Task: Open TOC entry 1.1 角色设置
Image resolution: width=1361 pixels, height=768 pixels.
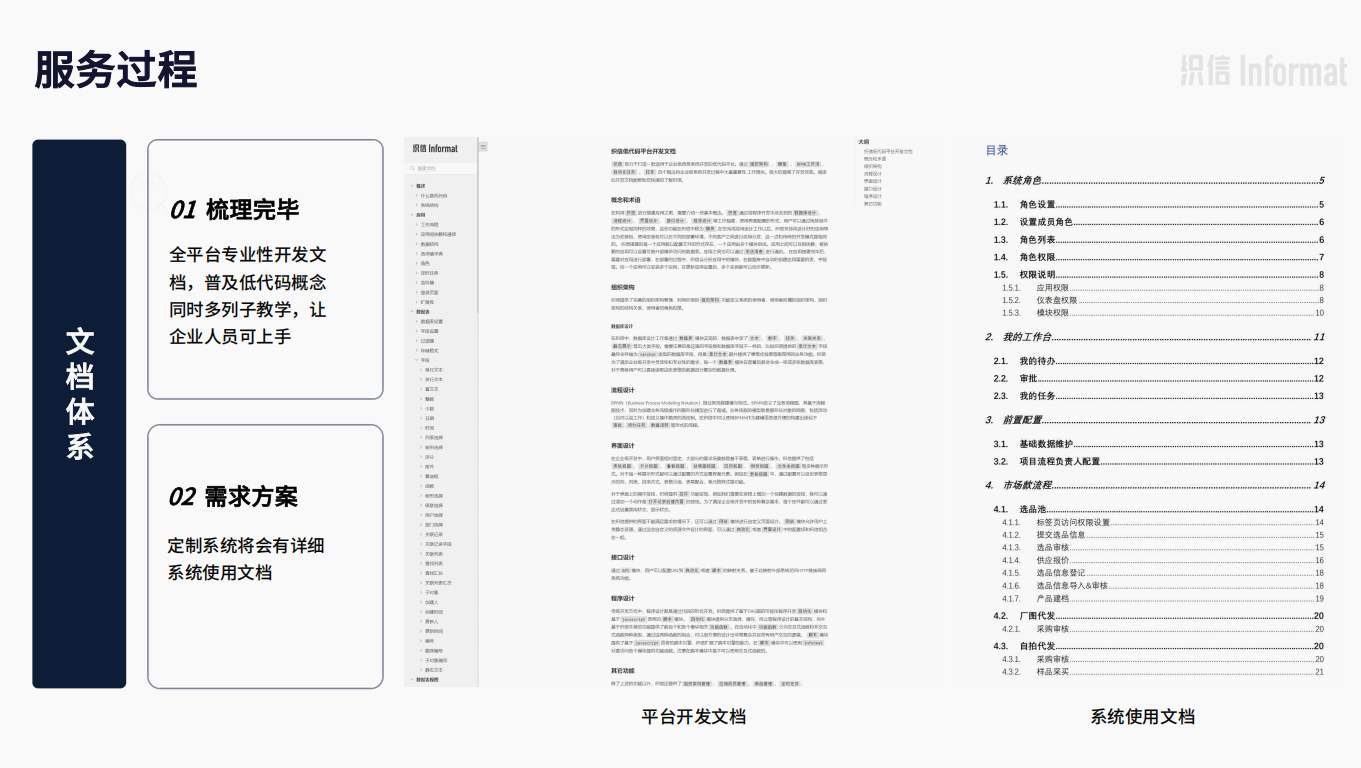Action: point(1158,205)
